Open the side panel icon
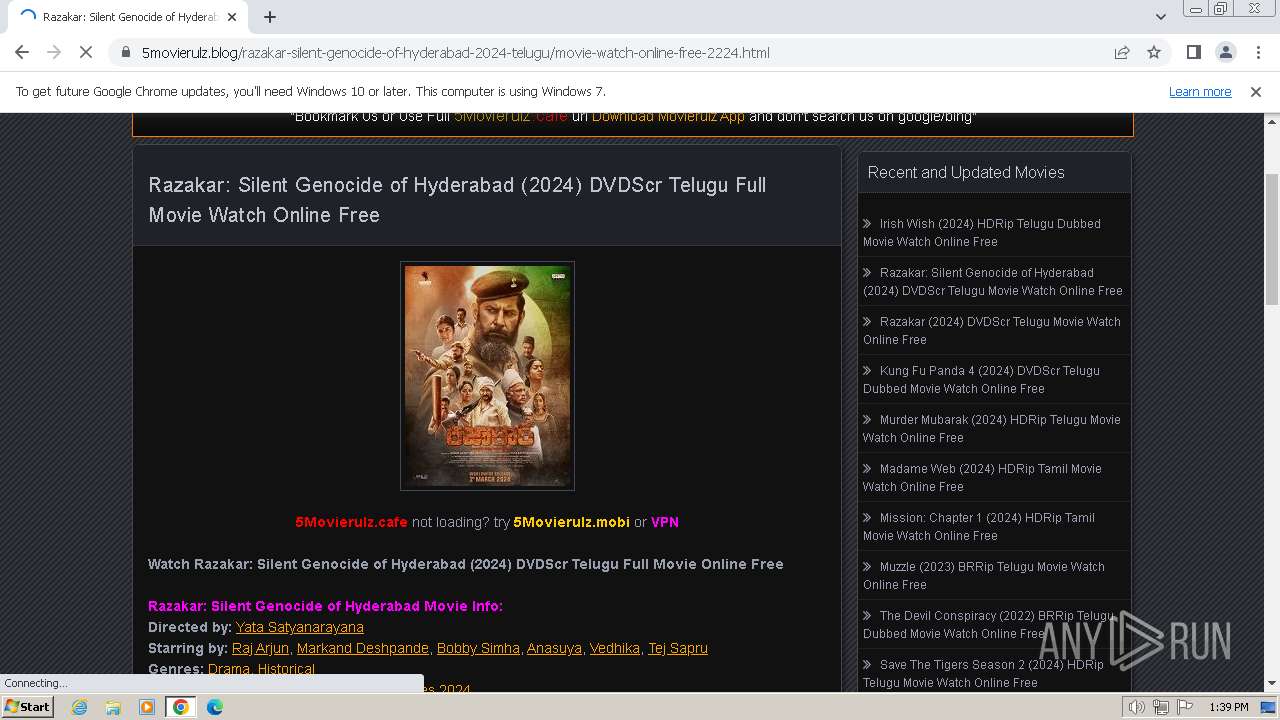The width and height of the screenshot is (1280, 720). point(1194,52)
